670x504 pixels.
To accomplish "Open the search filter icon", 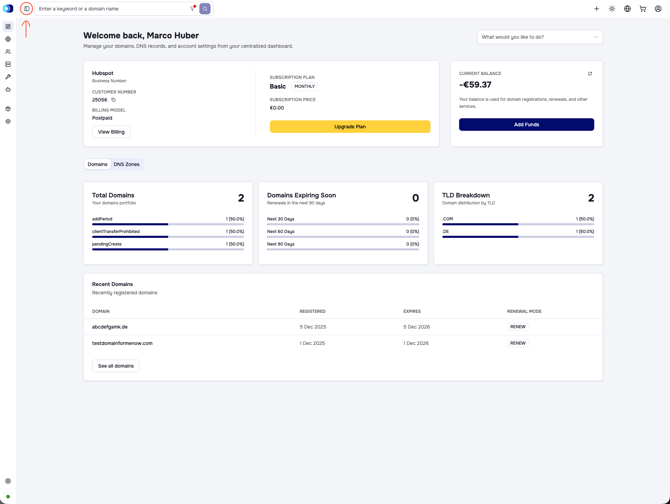I will [193, 9].
